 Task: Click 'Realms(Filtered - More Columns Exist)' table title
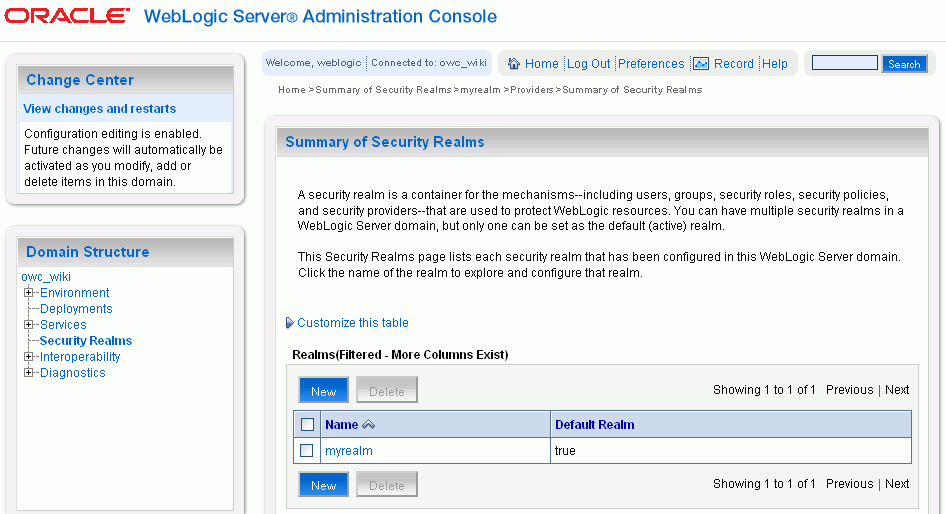click(x=400, y=355)
